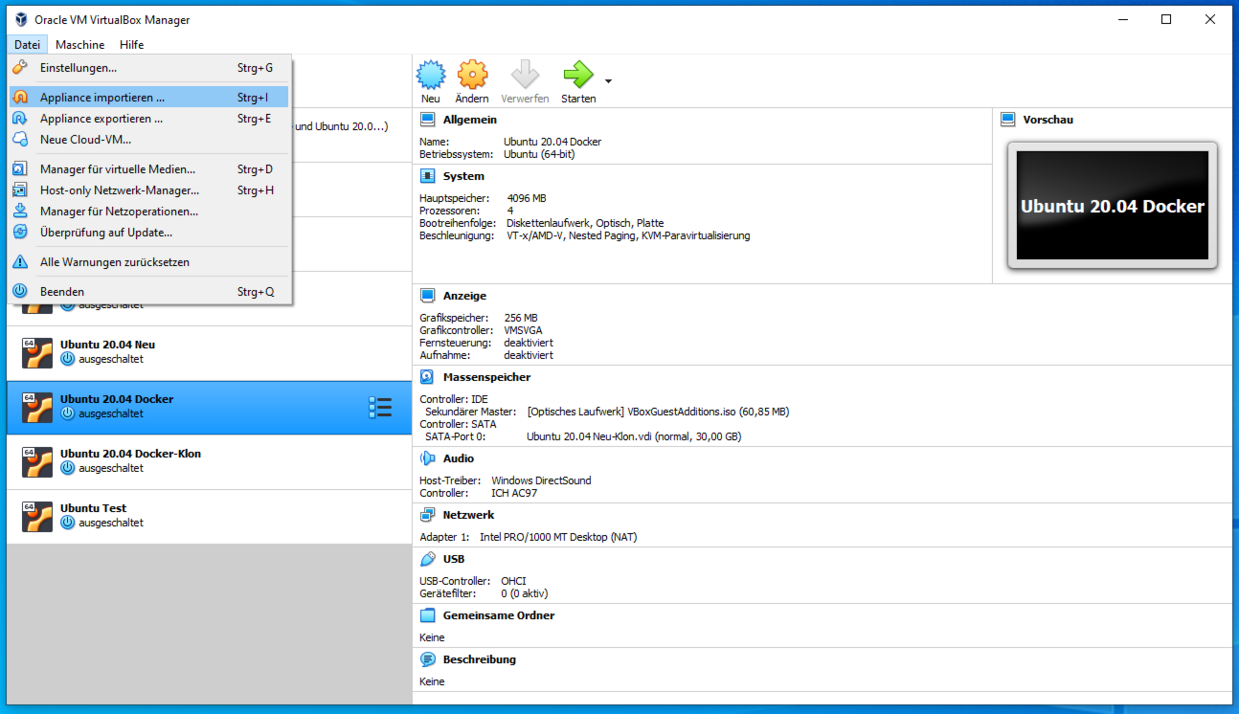
Task: Quit VirtualBox via Beenden menu item
Action: pos(62,292)
